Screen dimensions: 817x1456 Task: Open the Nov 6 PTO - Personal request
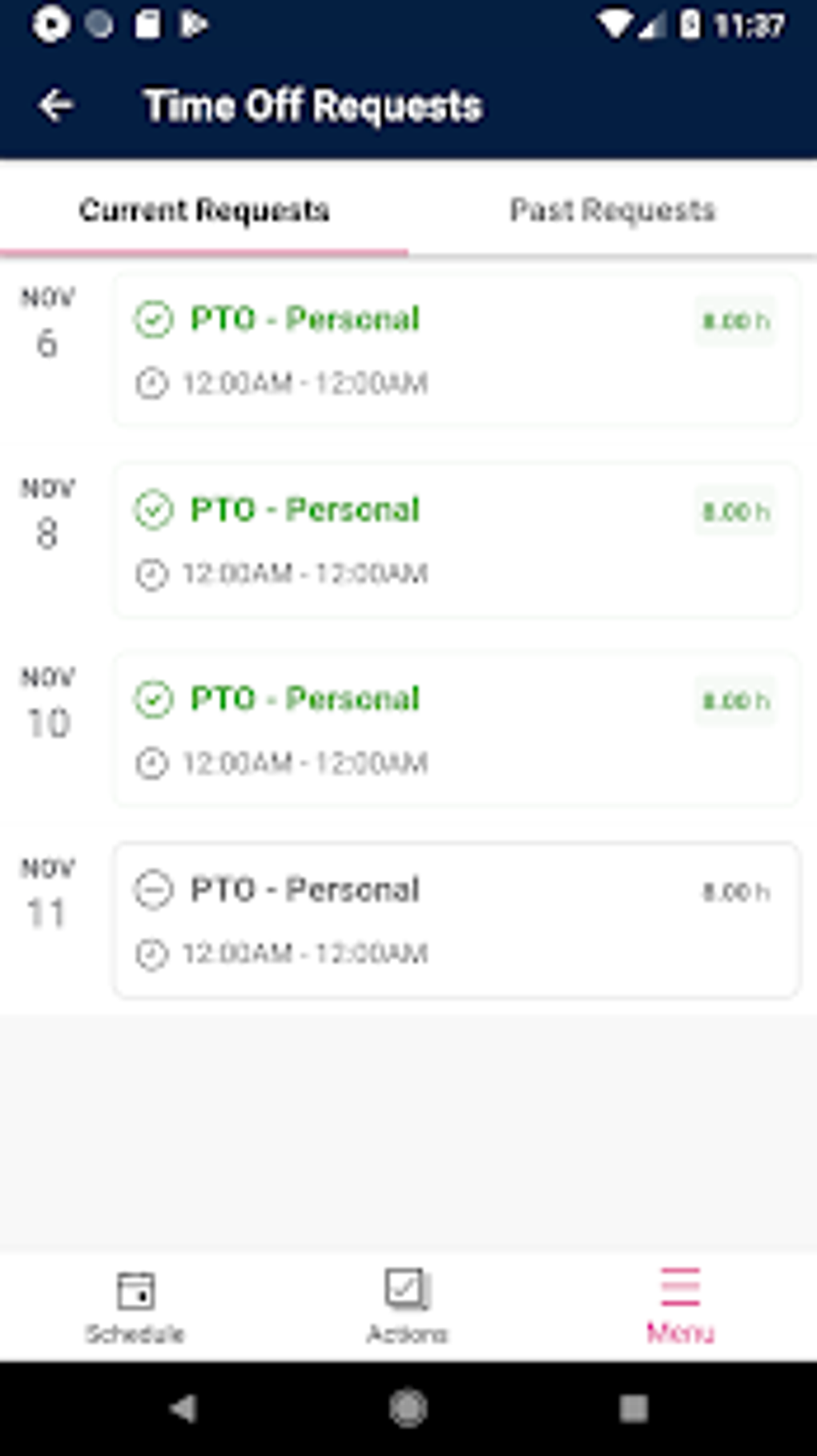[x=456, y=350]
